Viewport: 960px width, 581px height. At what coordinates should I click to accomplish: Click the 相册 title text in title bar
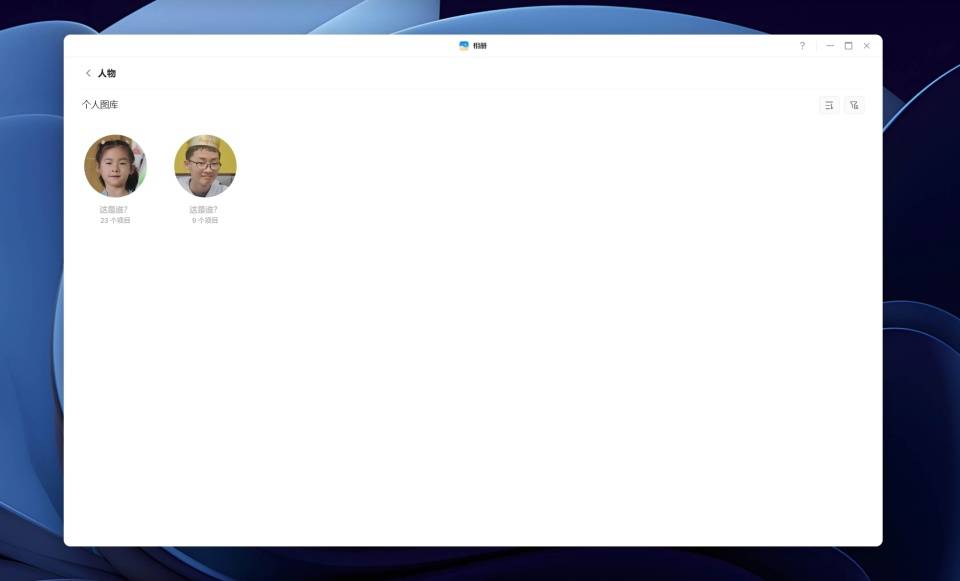(480, 46)
